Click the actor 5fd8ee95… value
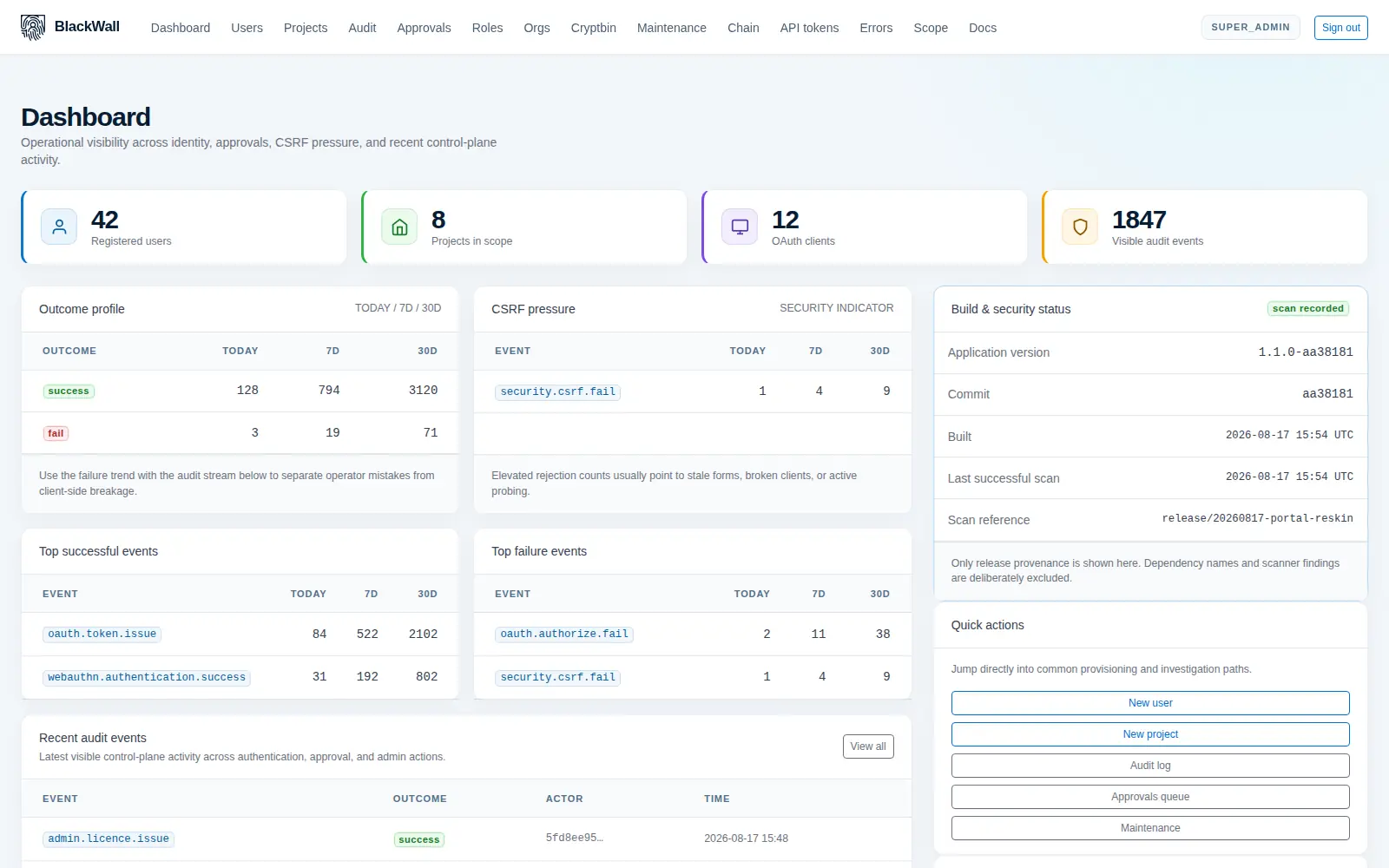Image resolution: width=1389 pixels, height=868 pixels. tap(574, 838)
